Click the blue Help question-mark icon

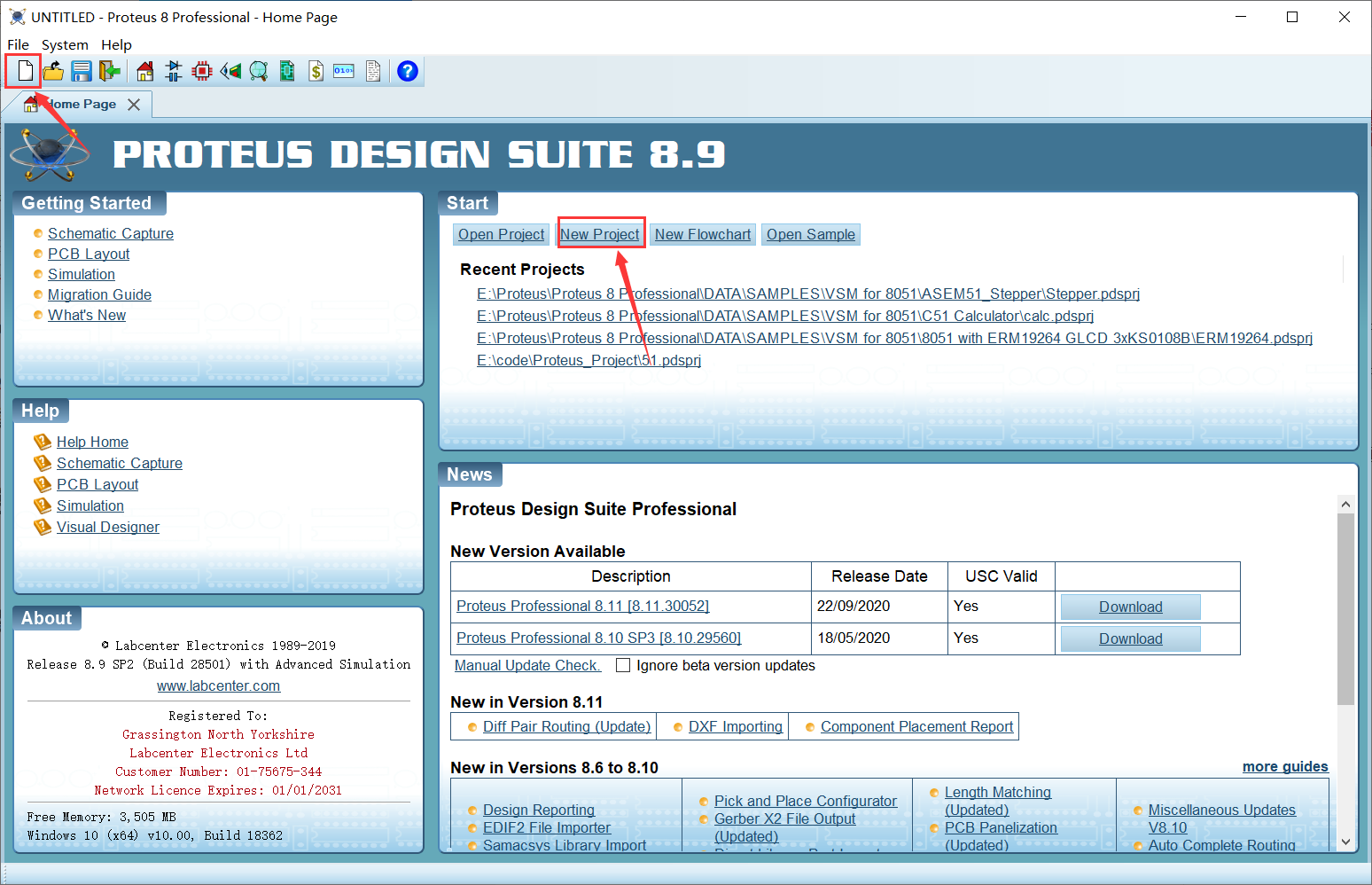point(408,71)
